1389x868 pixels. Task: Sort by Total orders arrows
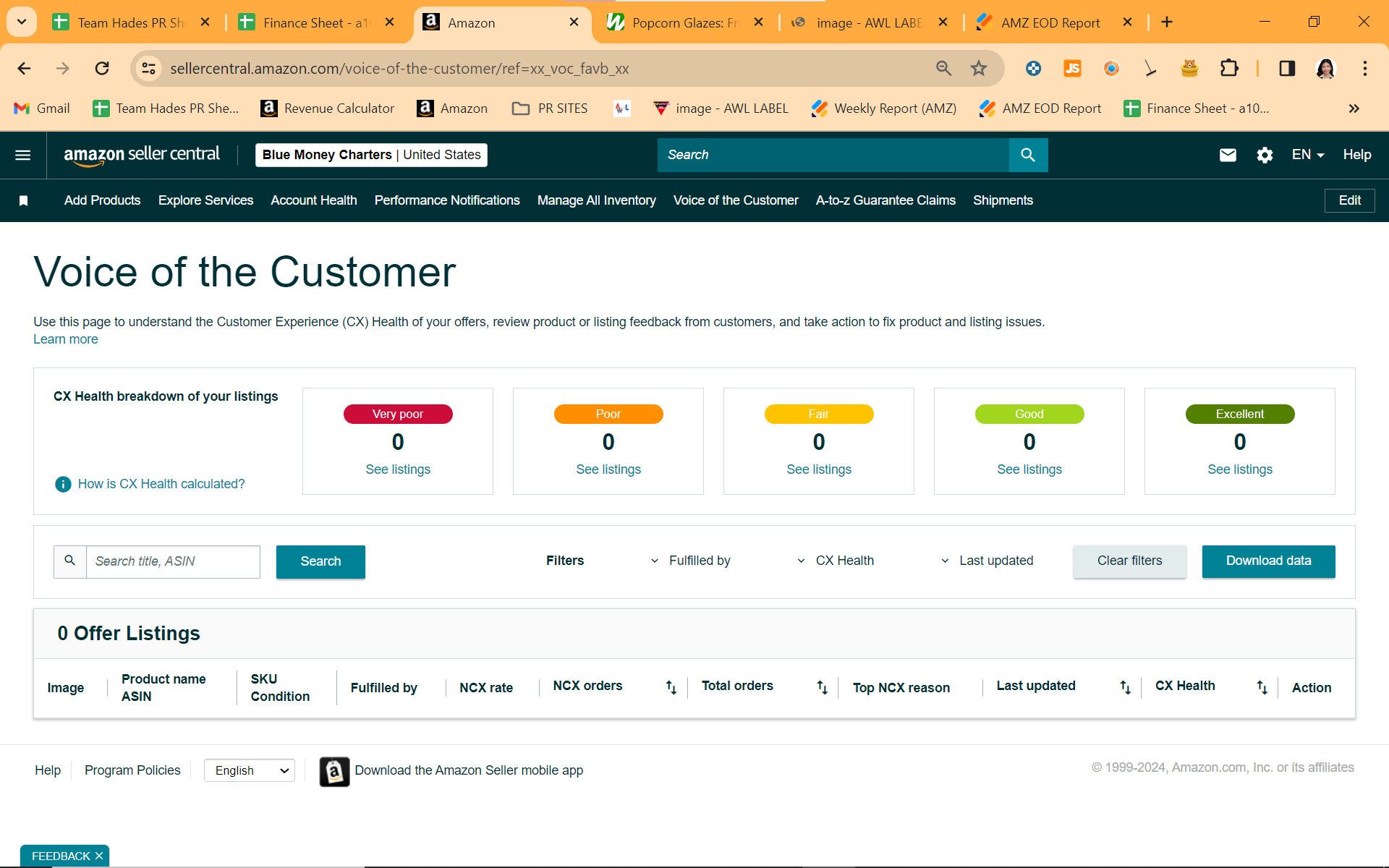click(822, 687)
